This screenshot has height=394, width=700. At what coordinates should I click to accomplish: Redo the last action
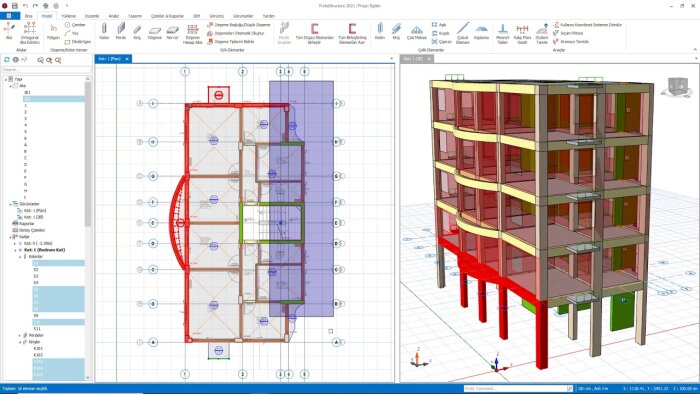point(35,6)
